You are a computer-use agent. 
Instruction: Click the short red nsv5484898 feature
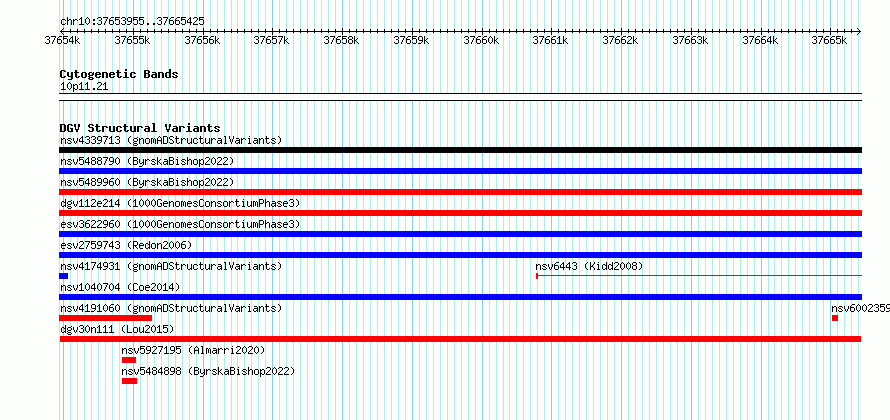pyautogui.click(x=129, y=381)
